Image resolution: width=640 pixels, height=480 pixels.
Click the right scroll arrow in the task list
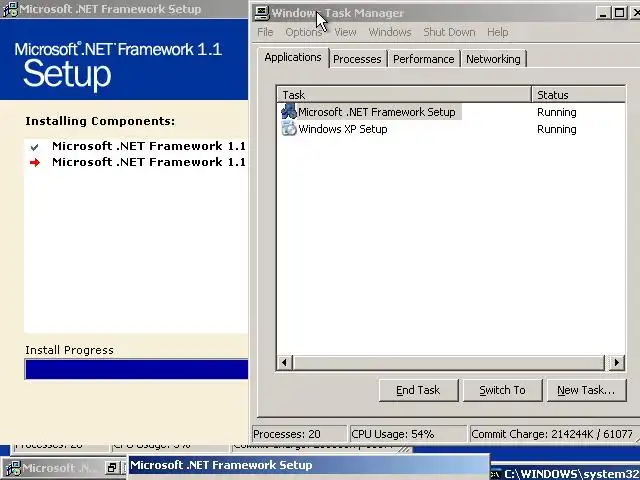(x=616, y=362)
